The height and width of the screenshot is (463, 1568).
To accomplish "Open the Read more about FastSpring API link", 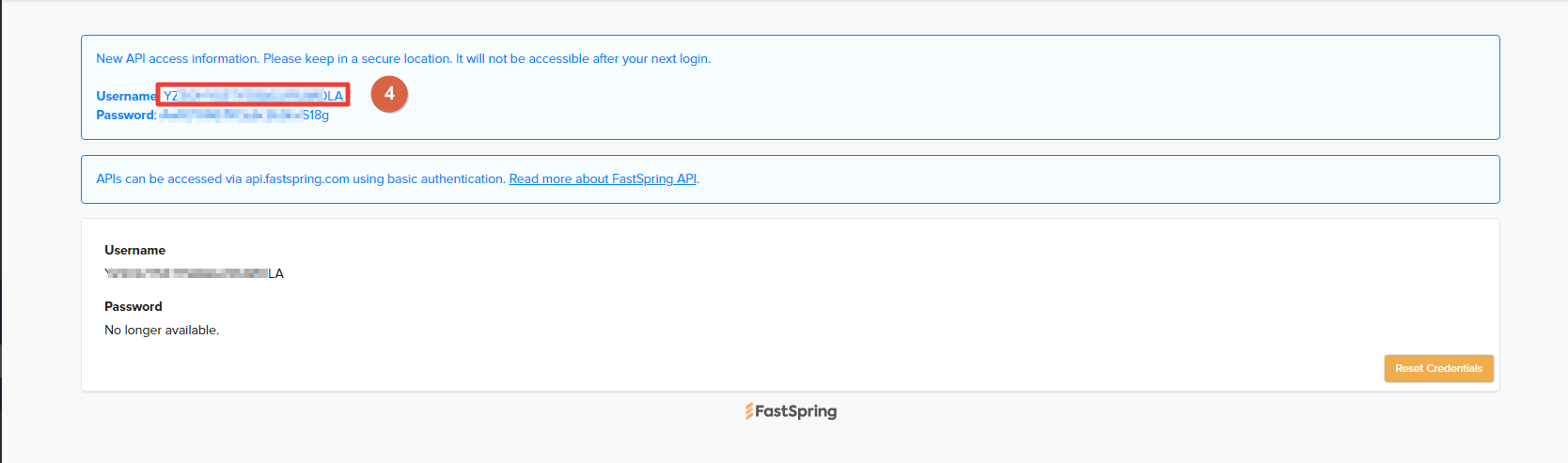I will click(x=603, y=178).
